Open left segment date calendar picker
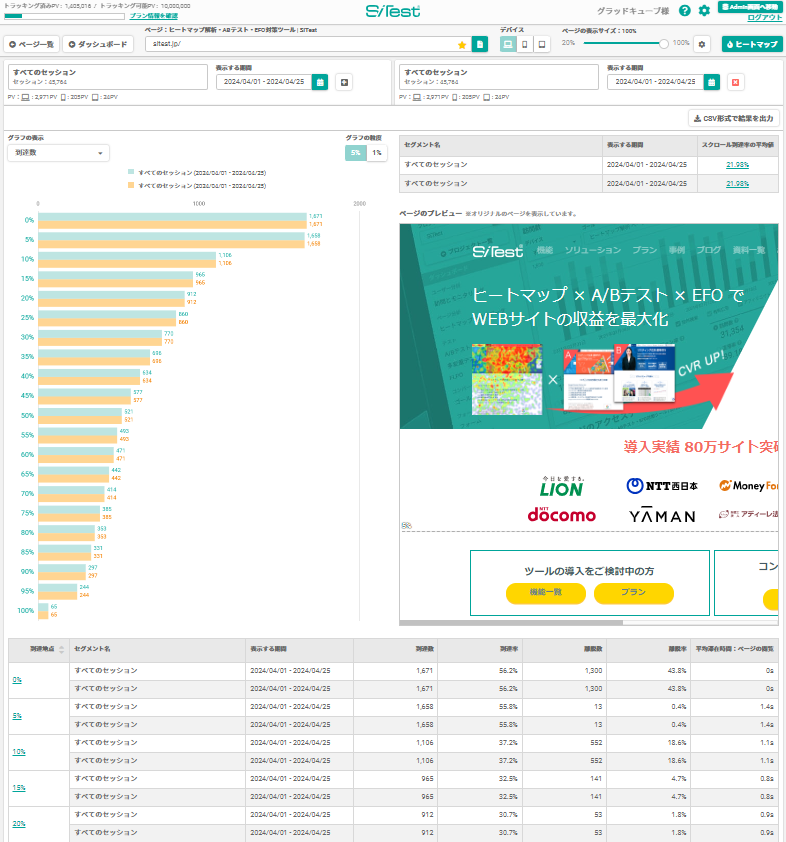 [x=320, y=82]
